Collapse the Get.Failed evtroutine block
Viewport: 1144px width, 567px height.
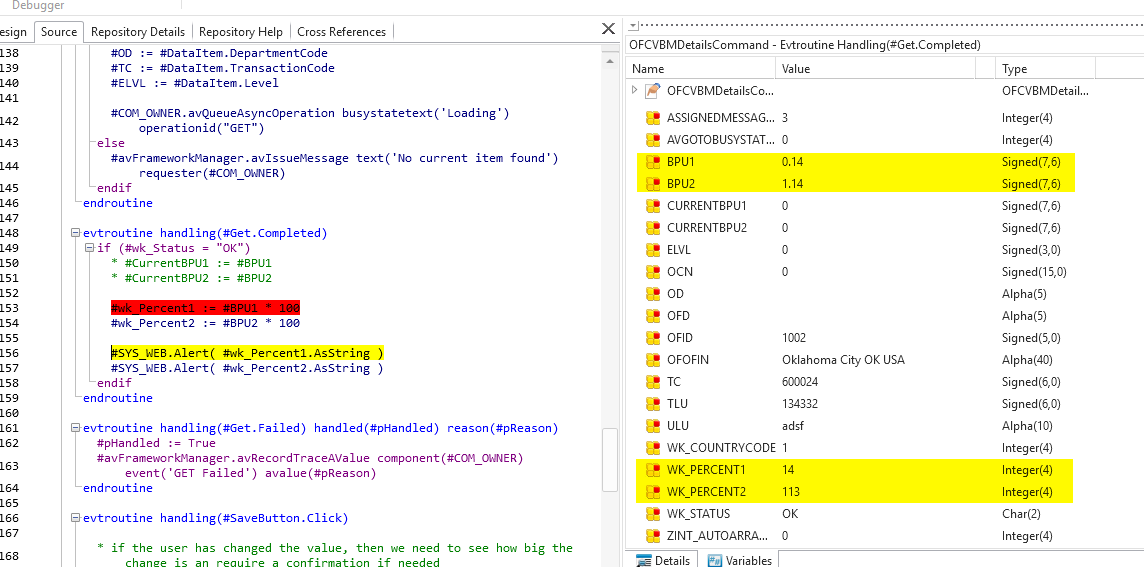[74, 428]
